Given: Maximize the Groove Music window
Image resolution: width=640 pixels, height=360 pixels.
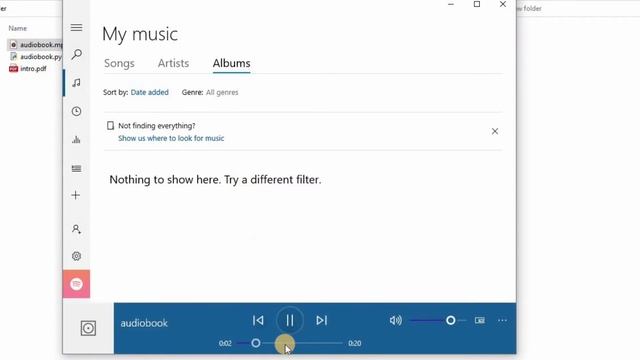Looking at the screenshot, I should click(x=477, y=4).
